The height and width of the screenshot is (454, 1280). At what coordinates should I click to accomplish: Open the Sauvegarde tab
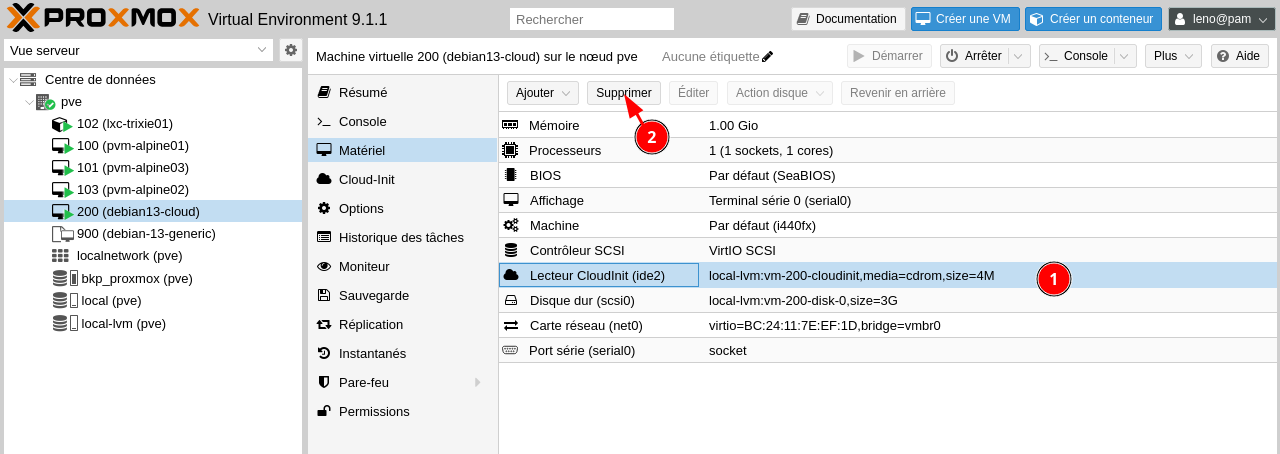point(373,296)
